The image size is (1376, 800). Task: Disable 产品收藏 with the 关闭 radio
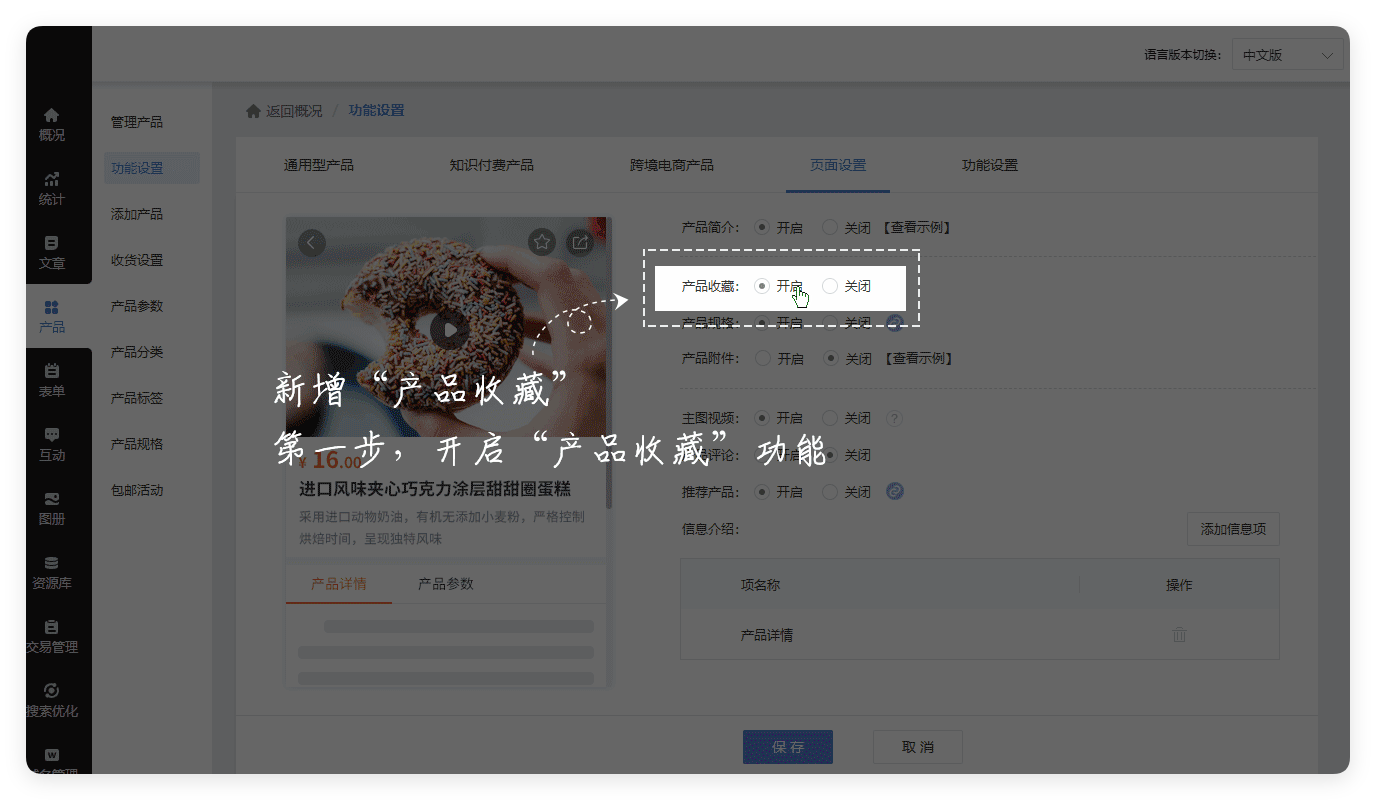(x=830, y=286)
